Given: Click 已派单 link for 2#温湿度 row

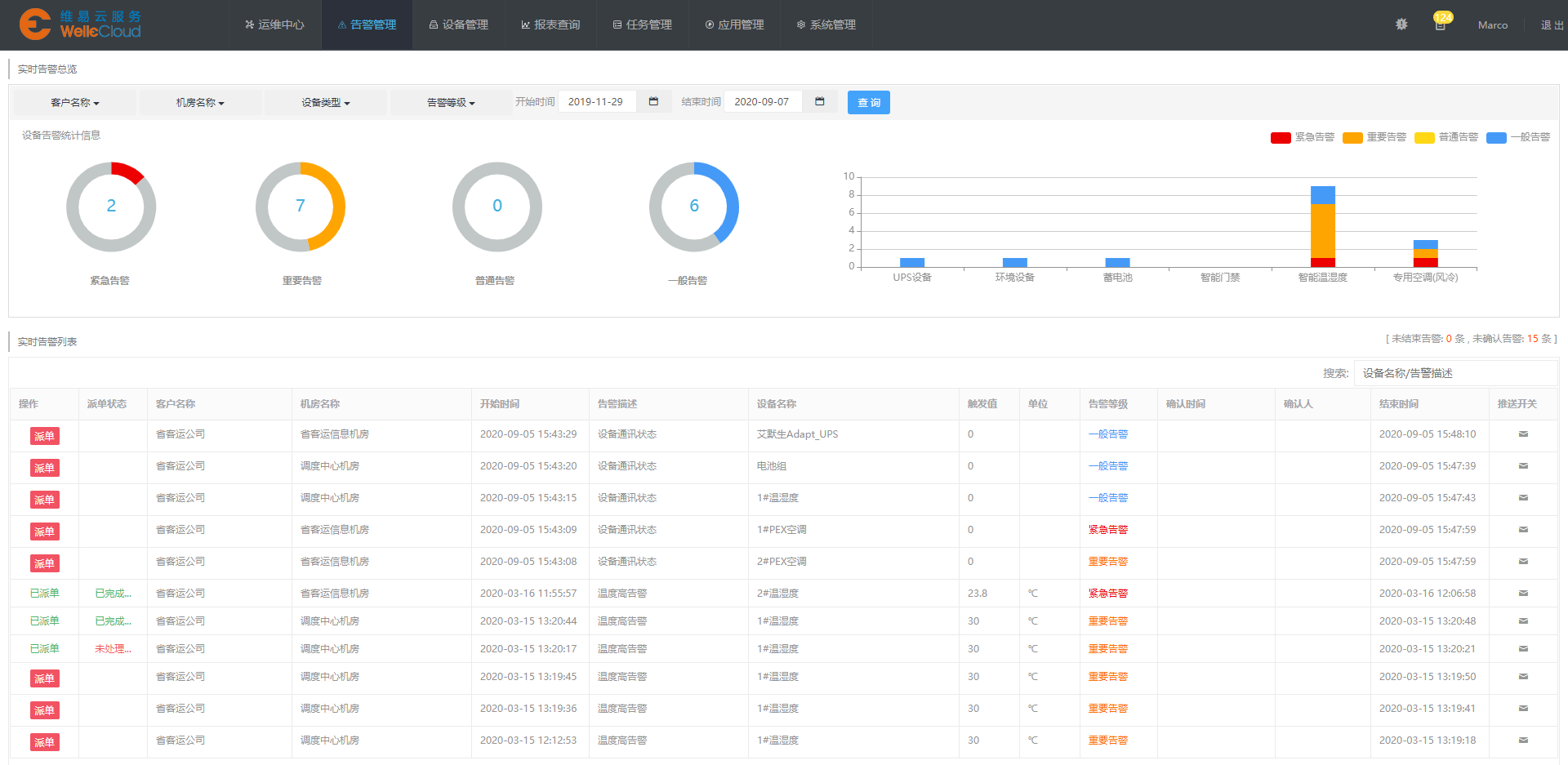Looking at the screenshot, I should click(x=45, y=594).
